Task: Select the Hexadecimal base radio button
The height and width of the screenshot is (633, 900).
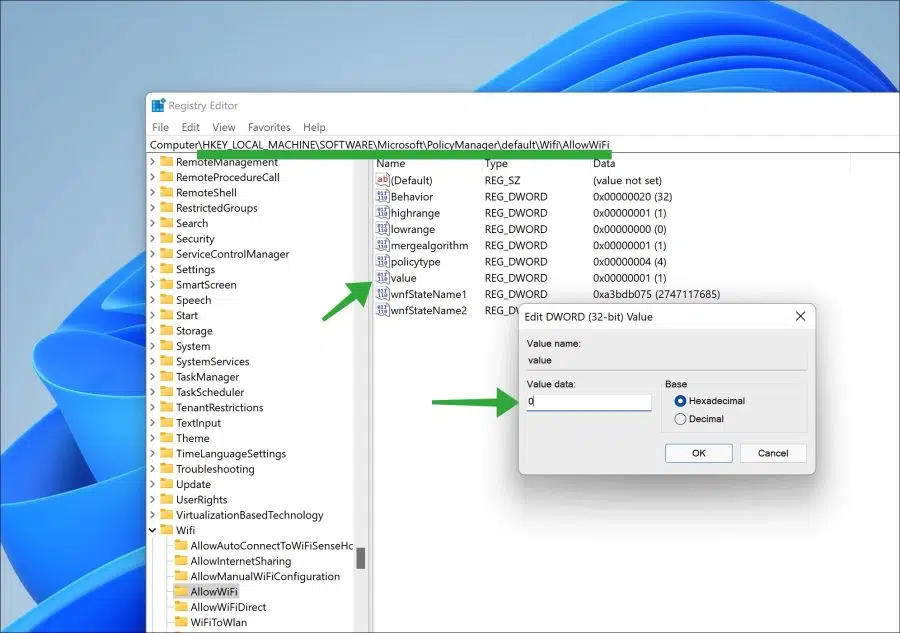Action: tap(680, 401)
